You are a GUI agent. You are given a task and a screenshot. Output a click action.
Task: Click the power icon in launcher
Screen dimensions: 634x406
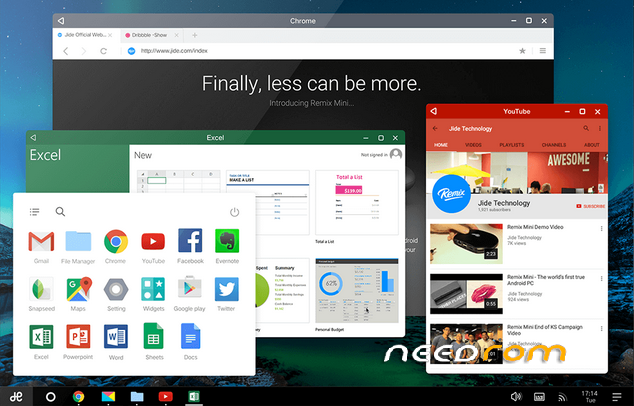235,212
